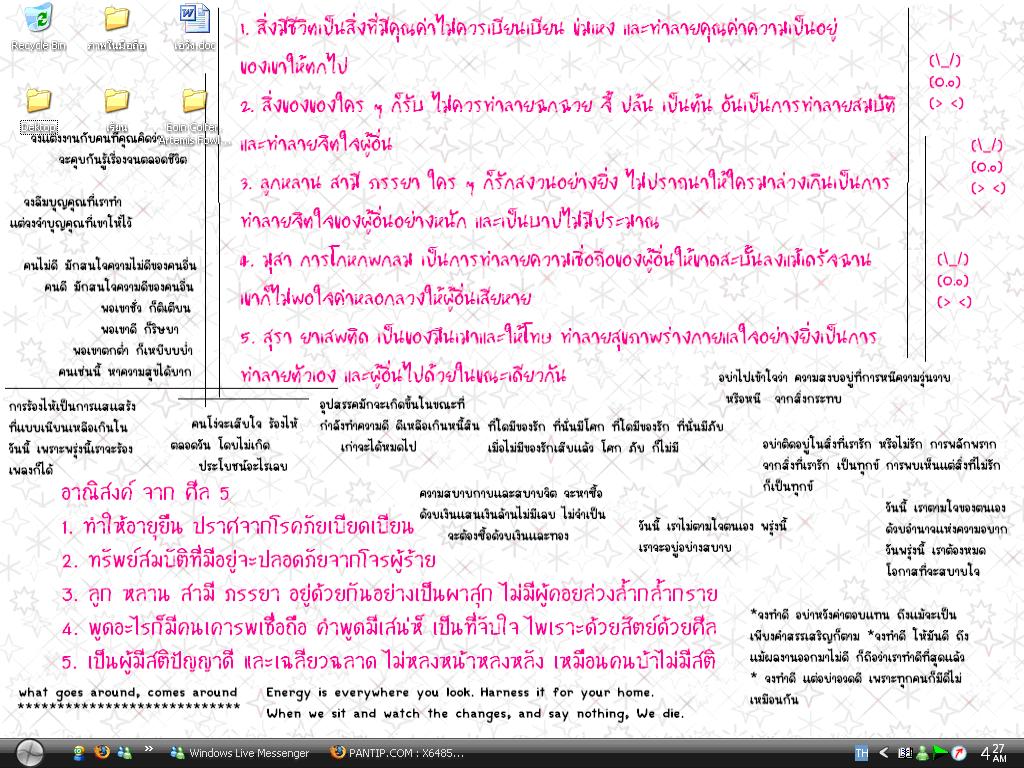Open the clock showing 4:27 AM
1024x768 pixels.
pyautogui.click(x=993, y=753)
